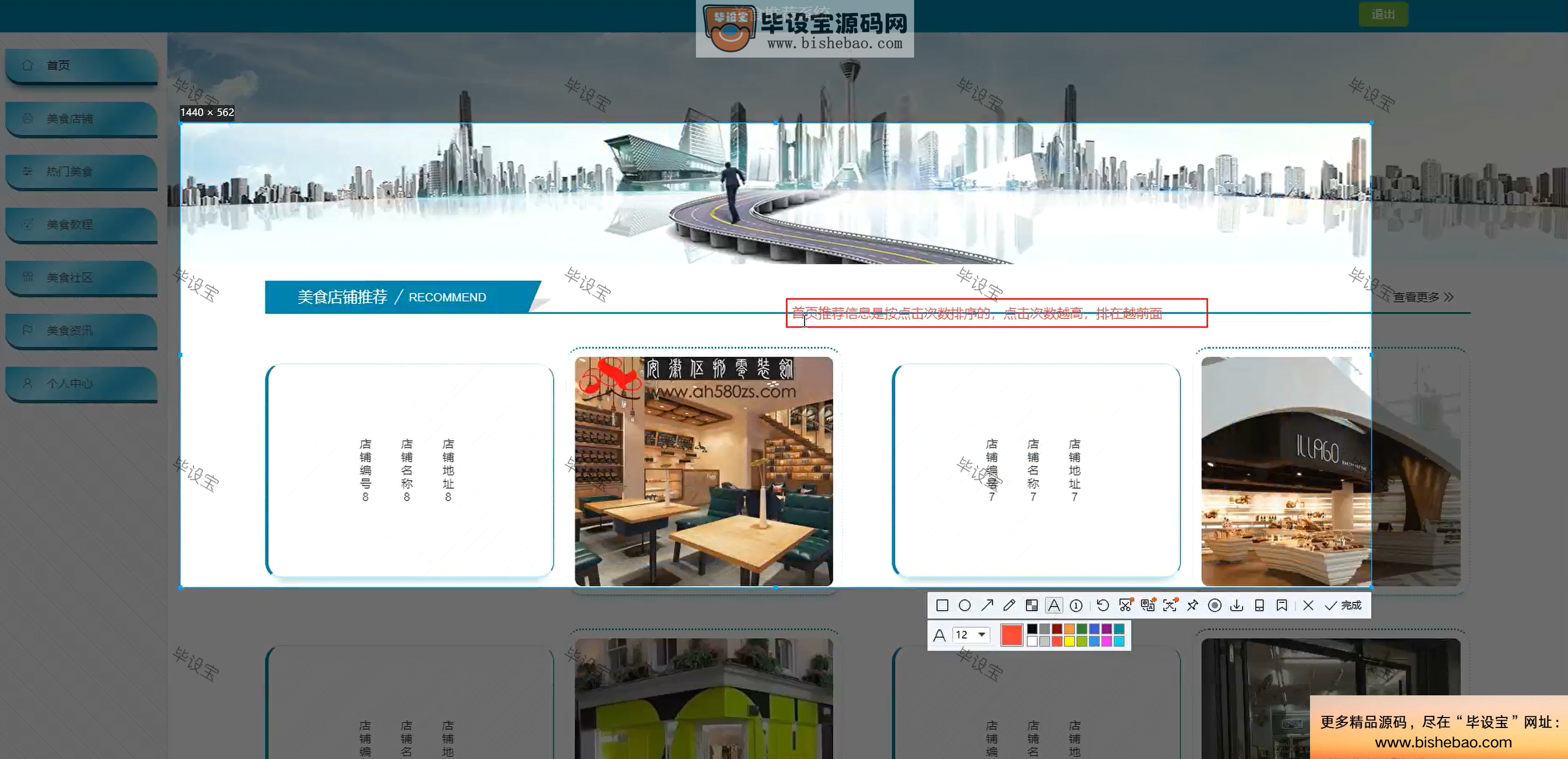The width and height of the screenshot is (1568, 759).
Task: Click the scissors long-screenshot tool
Action: pyautogui.click(x=1126, y=605)
